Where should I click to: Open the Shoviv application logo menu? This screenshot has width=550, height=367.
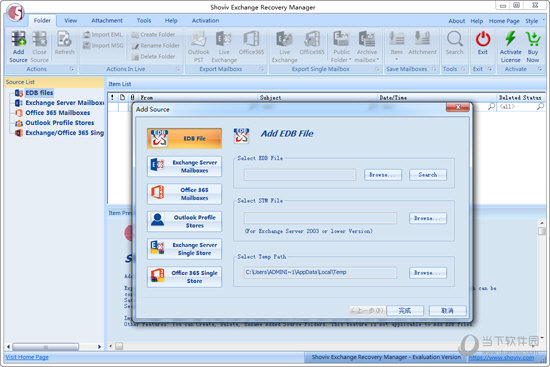15,13
